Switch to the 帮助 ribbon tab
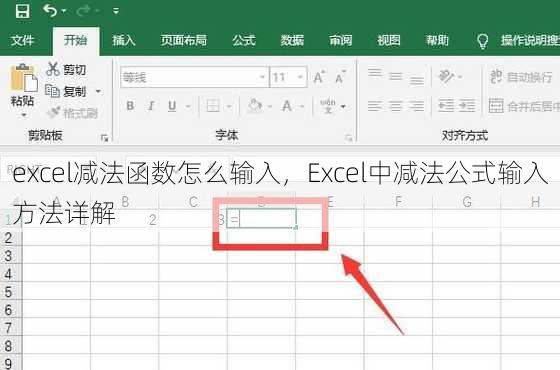560x370 pixels. [437, 40]
